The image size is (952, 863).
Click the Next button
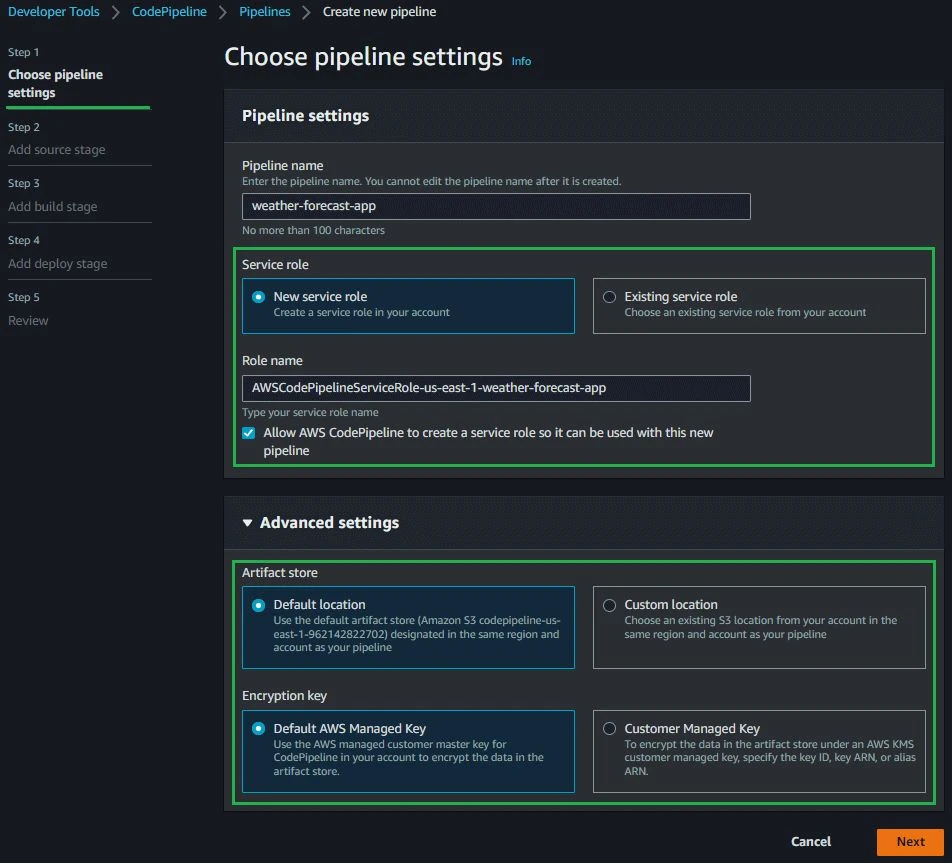[910, 842]
